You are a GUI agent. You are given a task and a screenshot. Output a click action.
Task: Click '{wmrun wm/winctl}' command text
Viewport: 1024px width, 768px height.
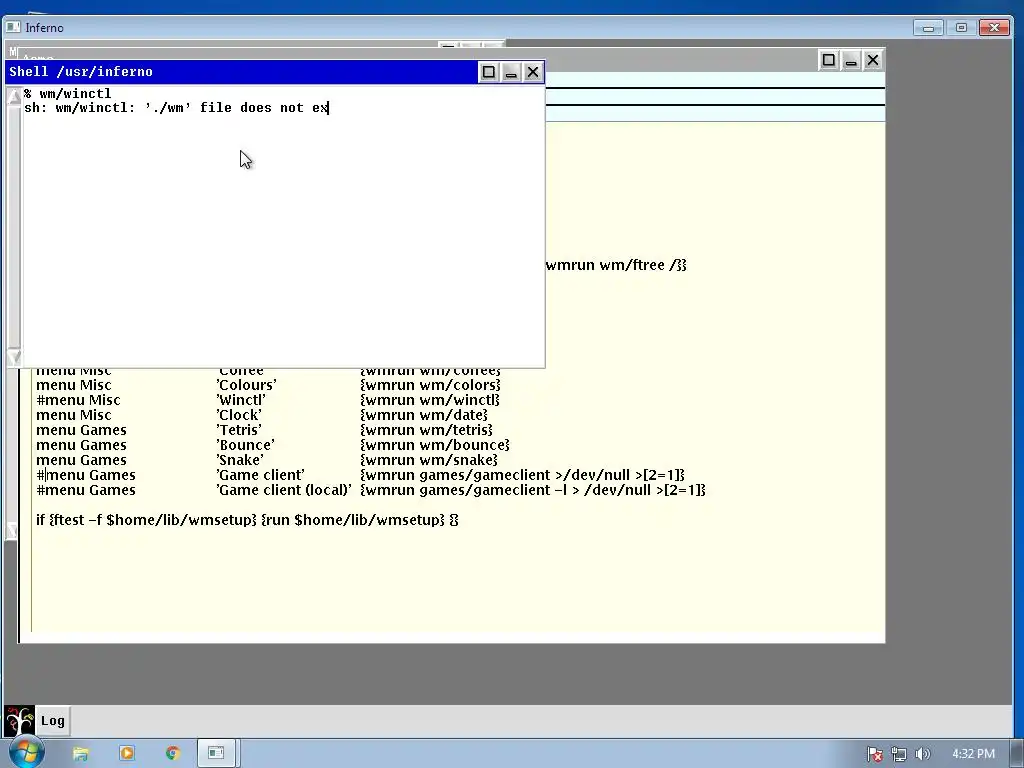point(430,400)
